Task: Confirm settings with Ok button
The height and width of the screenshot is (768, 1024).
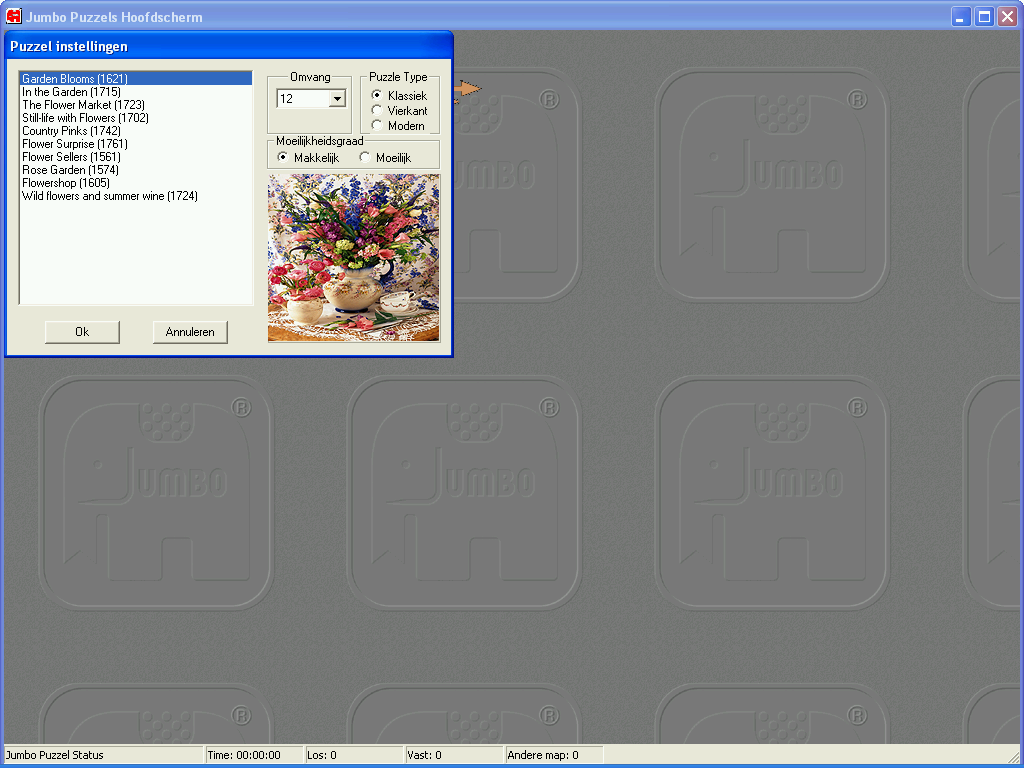Action: pyautogui.click(x=82, y=332)
